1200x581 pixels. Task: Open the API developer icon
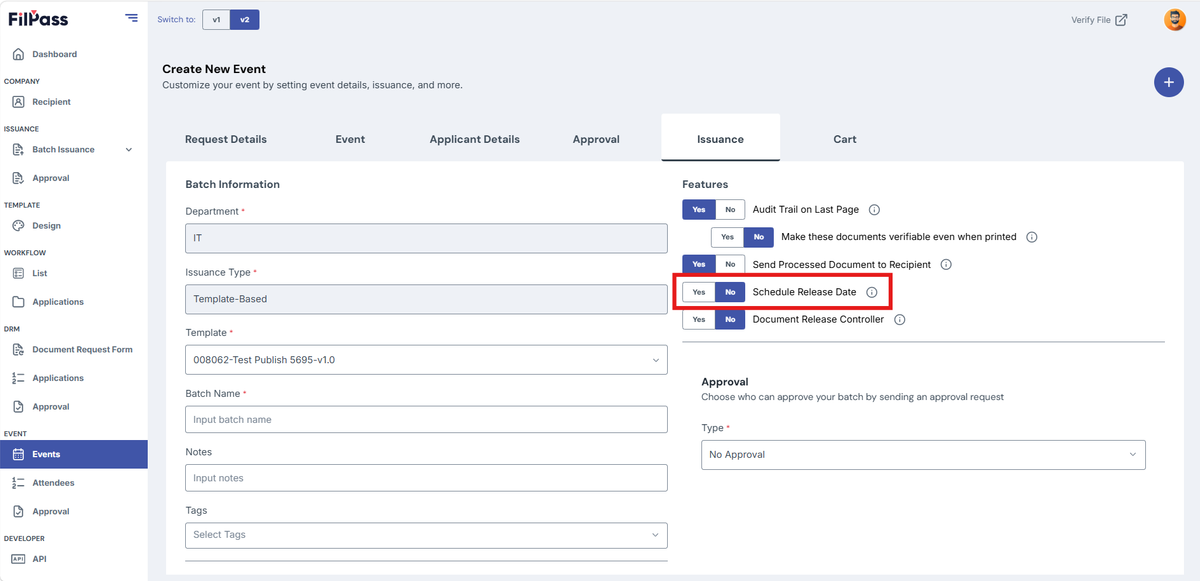pos(18,559)
